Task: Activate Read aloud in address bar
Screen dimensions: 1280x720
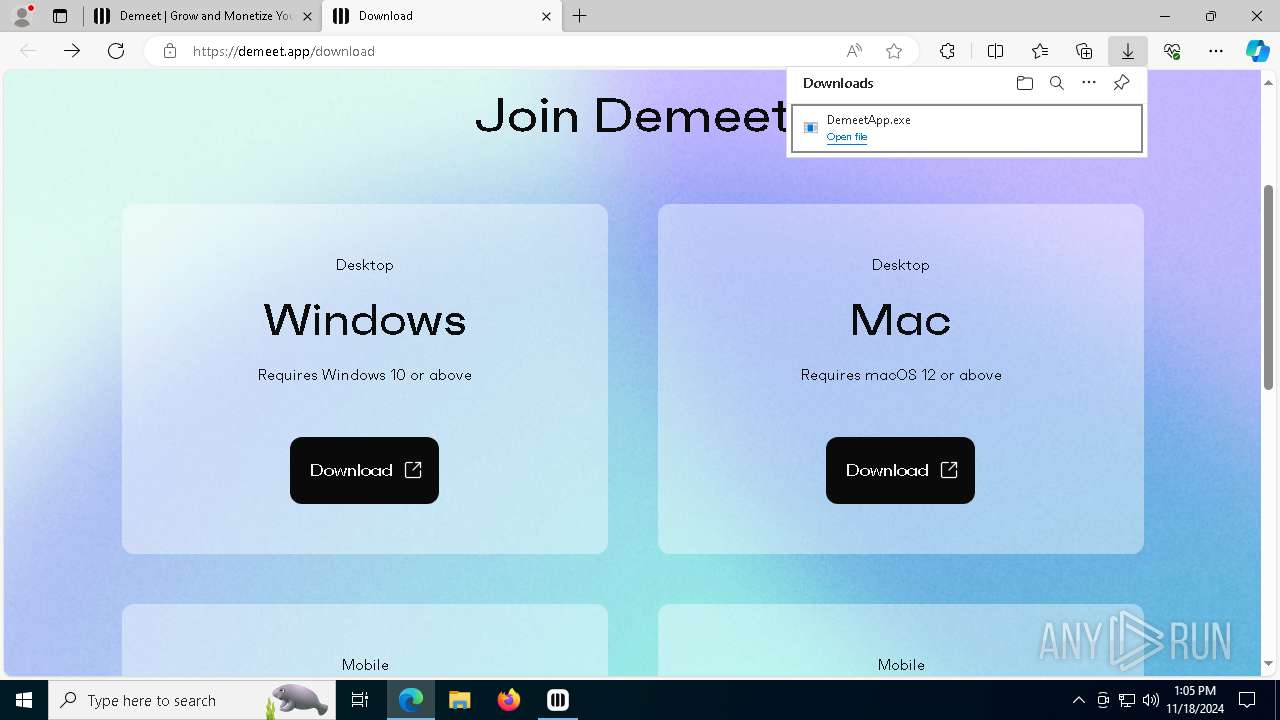Action: [x=854, y=51]
